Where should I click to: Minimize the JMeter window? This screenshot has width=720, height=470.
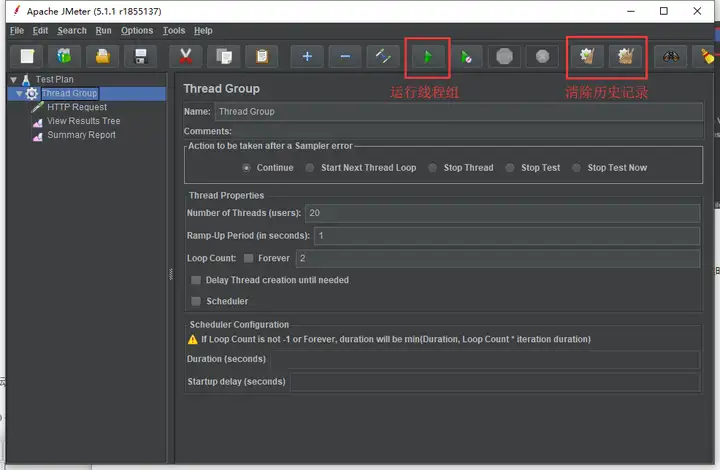(x=631, y=11)
